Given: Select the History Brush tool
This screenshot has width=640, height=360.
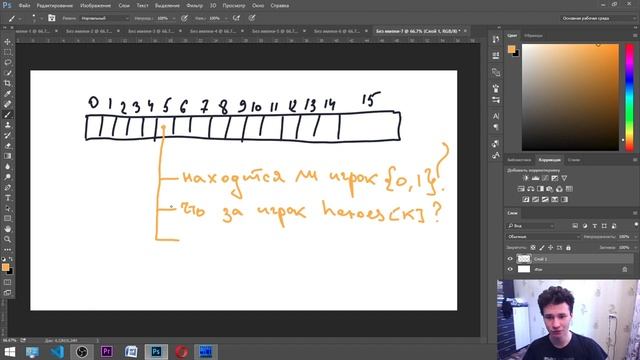Looking at the screenshot, I should point(7,136).
